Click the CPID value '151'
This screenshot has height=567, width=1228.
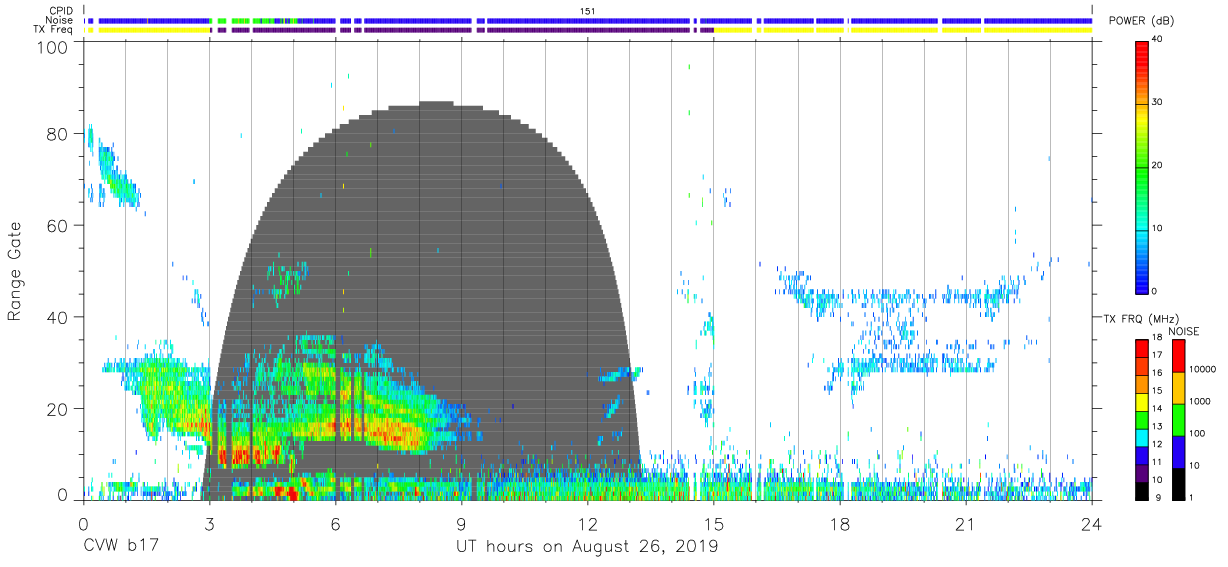coord(588,11)
